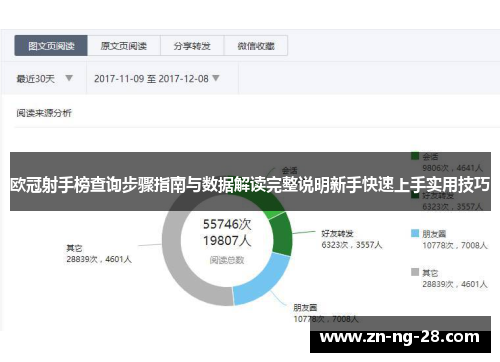Click the gray 其它 legend swatch
The image size is (500, 362).
(x=415, y=272)
